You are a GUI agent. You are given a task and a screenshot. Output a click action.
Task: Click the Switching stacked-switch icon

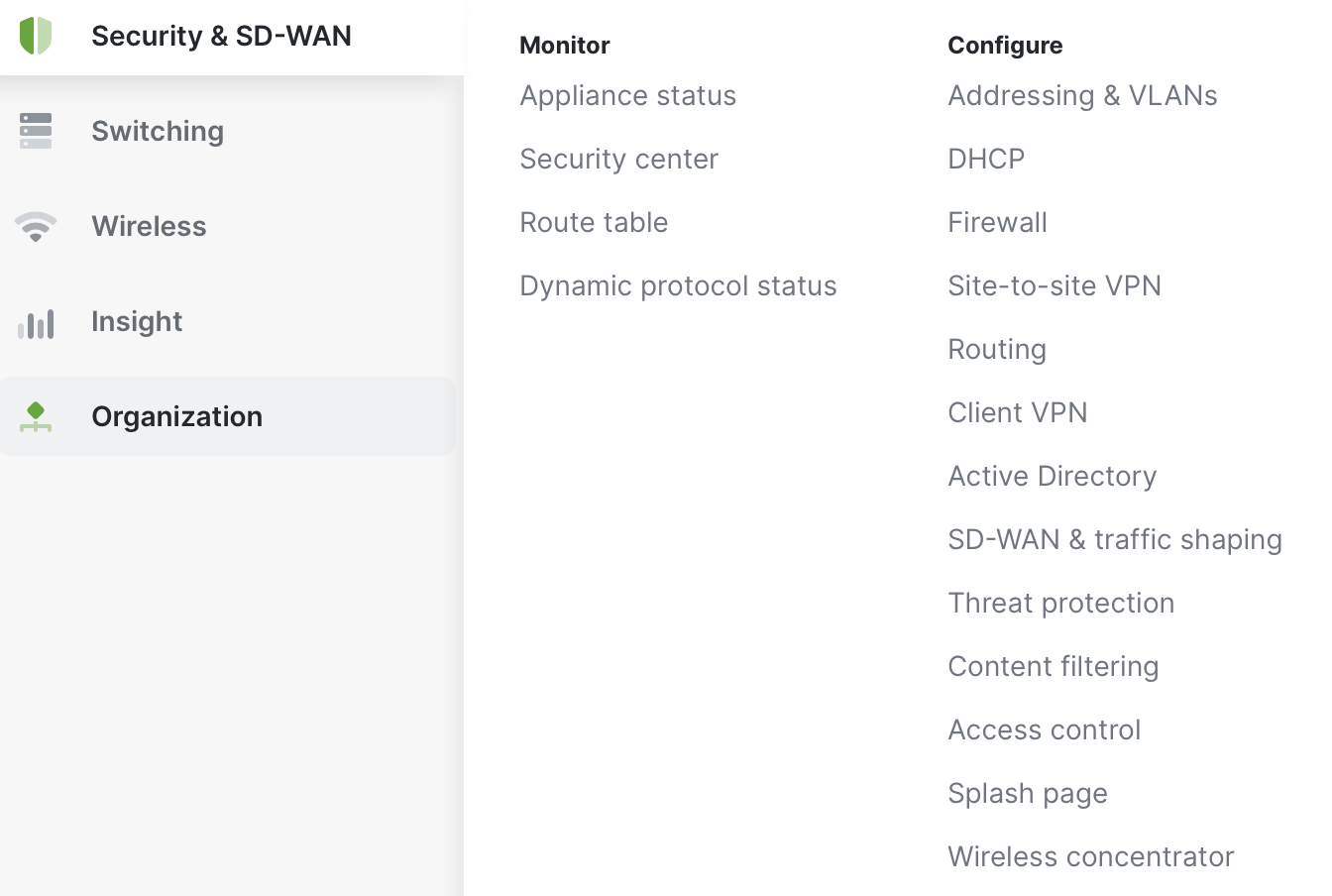point(35,130)
